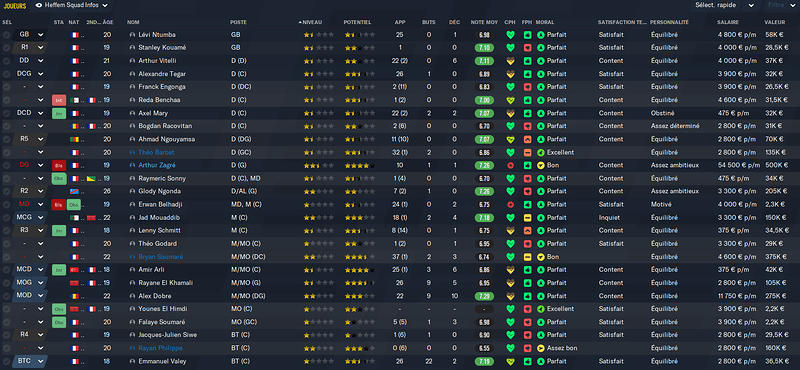Click Glody Ngonda's nationality flag
This screenshot has height=370, width=800.
tap(74, 191)
